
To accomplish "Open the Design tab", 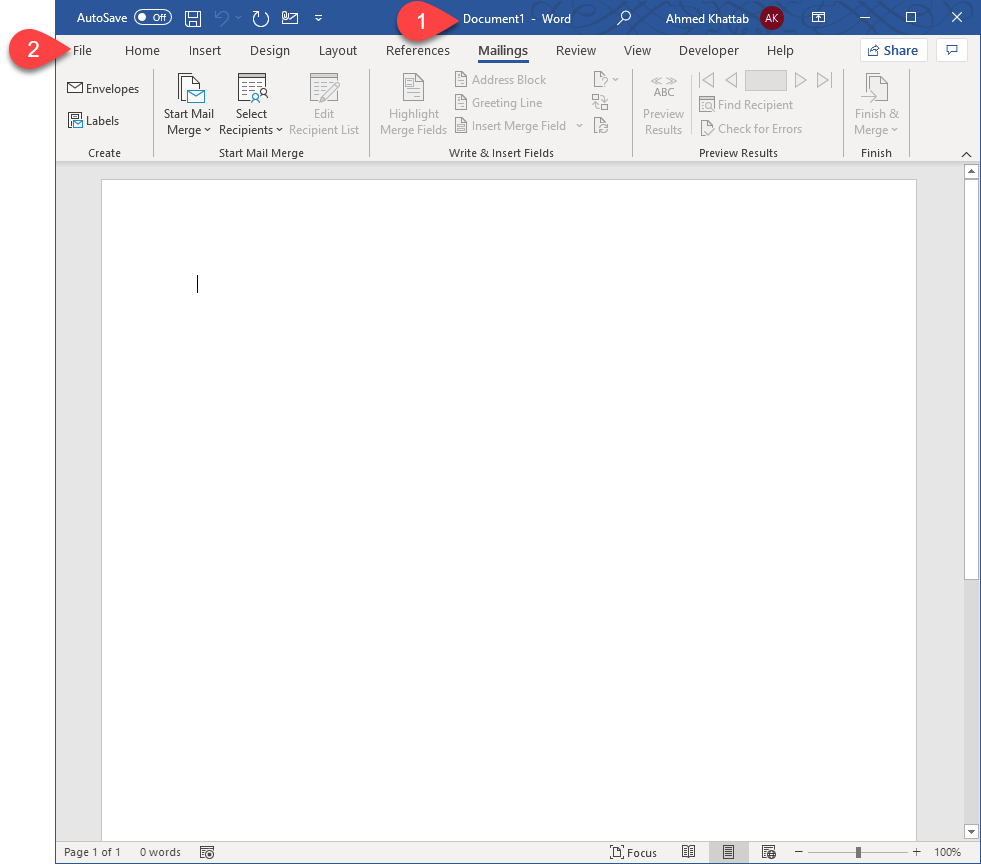I will click(x=270, y=51).
